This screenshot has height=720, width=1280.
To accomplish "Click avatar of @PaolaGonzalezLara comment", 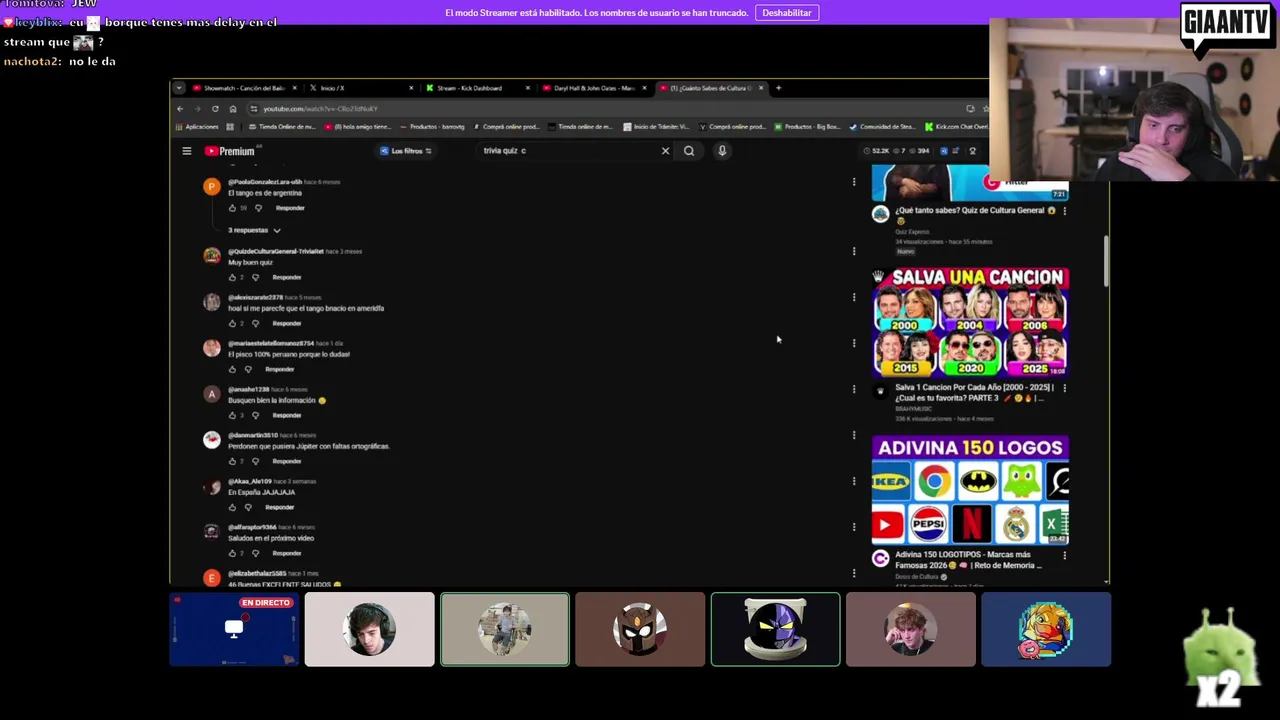I will click(x=211, y=187).
